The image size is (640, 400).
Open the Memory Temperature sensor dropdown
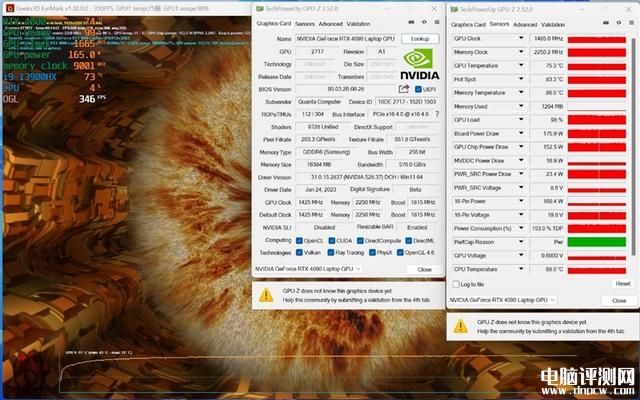(521, 93)
